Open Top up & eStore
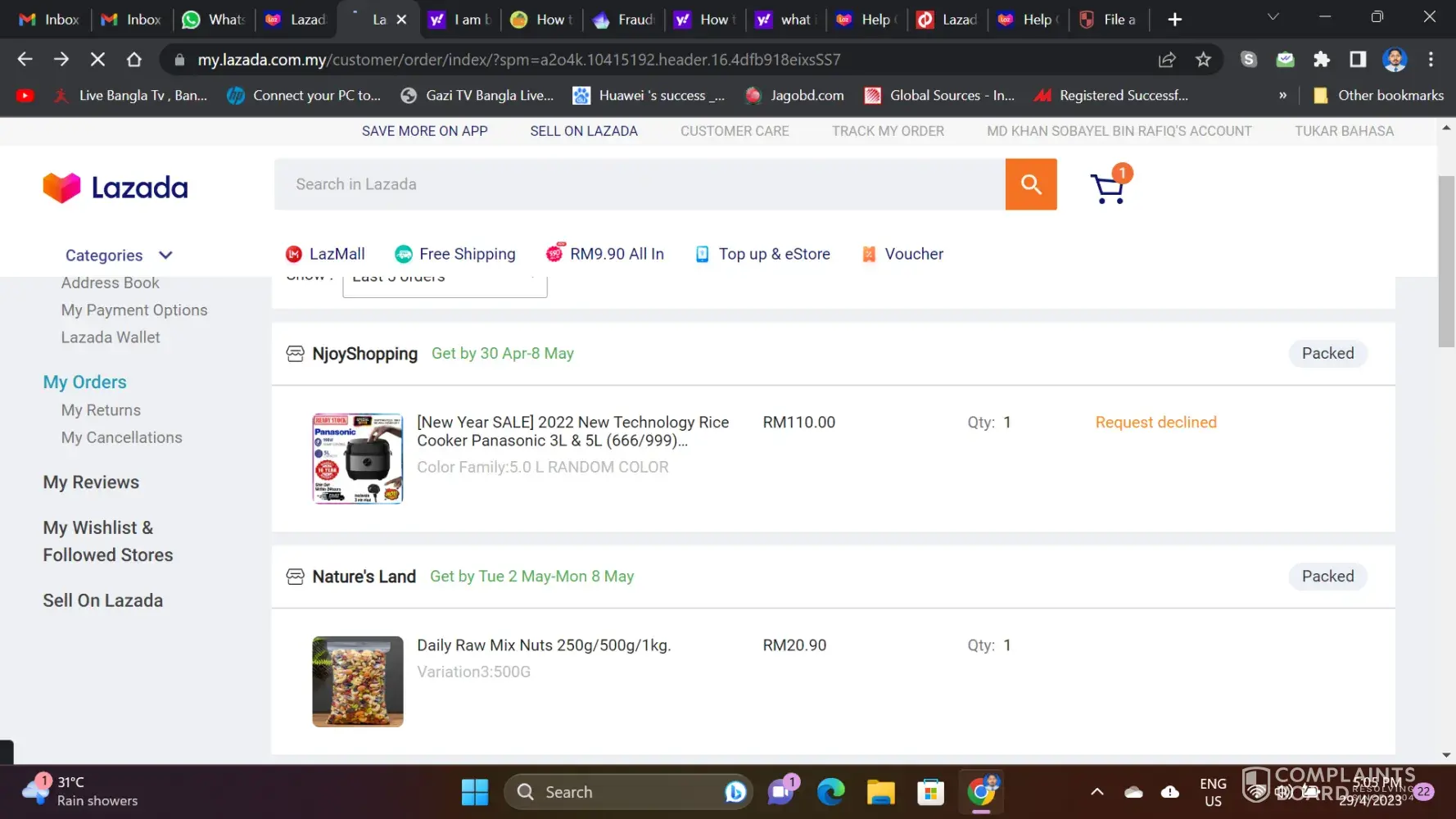 pyautogui.click(x=762, y=254)
